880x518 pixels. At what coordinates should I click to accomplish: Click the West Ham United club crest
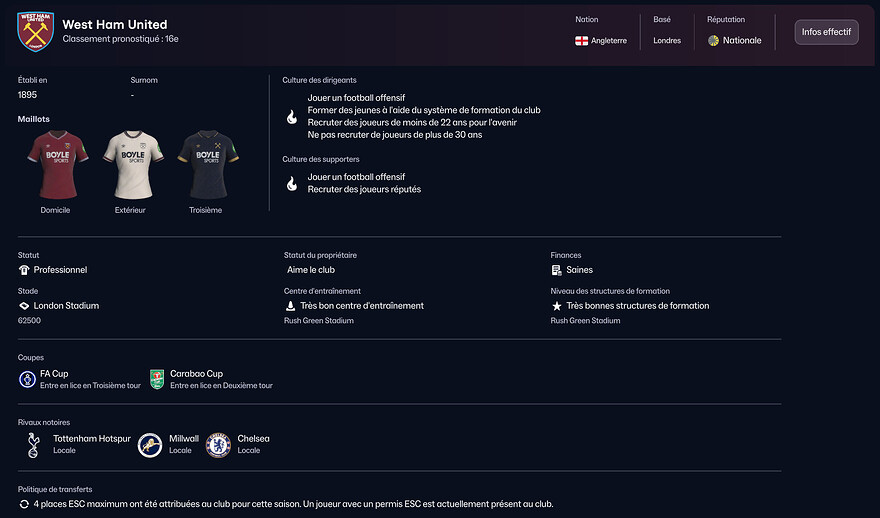36,32
